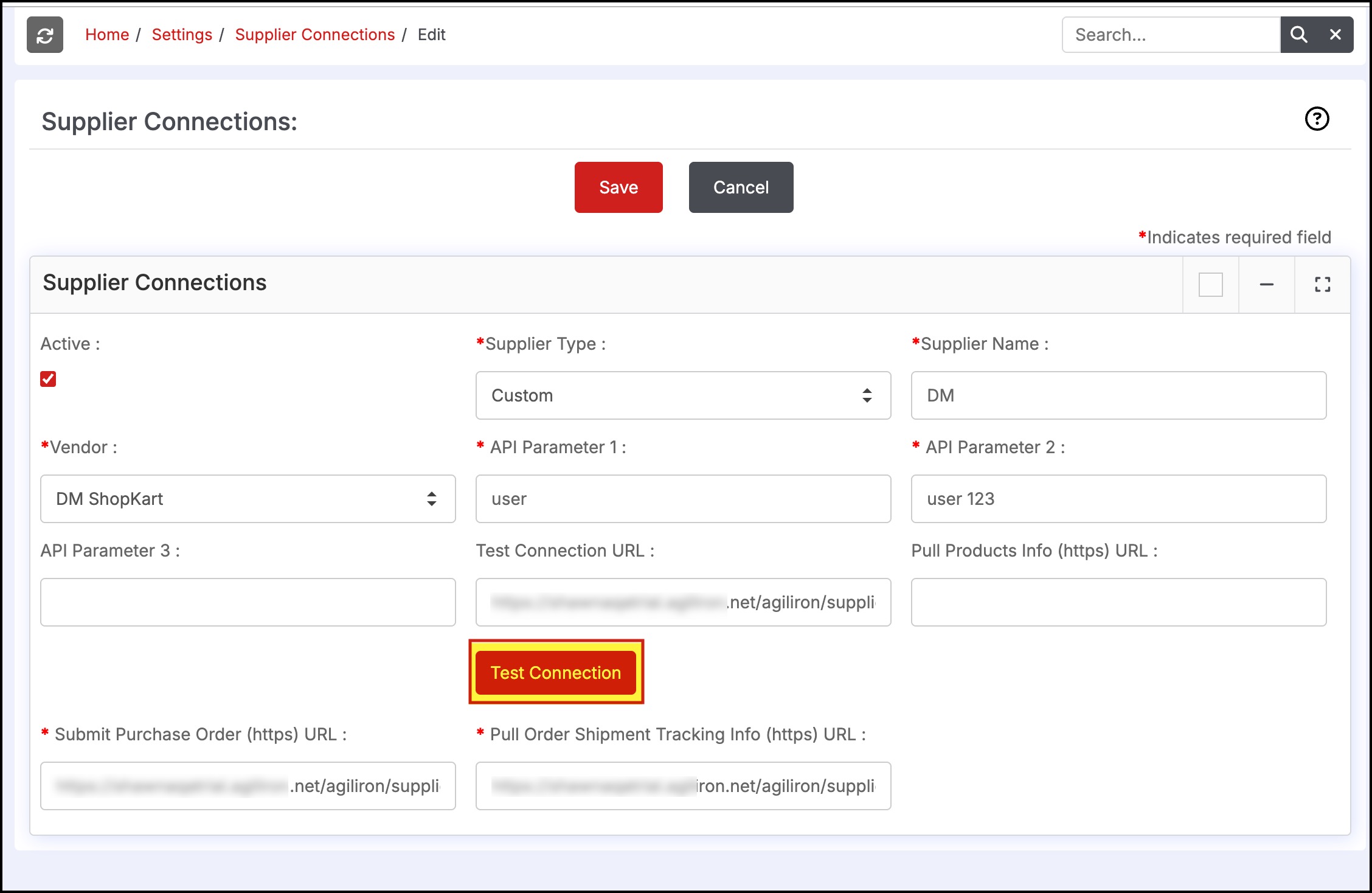Open Settings breadcrumb link
Image resolution: width=1372 pixels, height=893 pixels.
182,35
